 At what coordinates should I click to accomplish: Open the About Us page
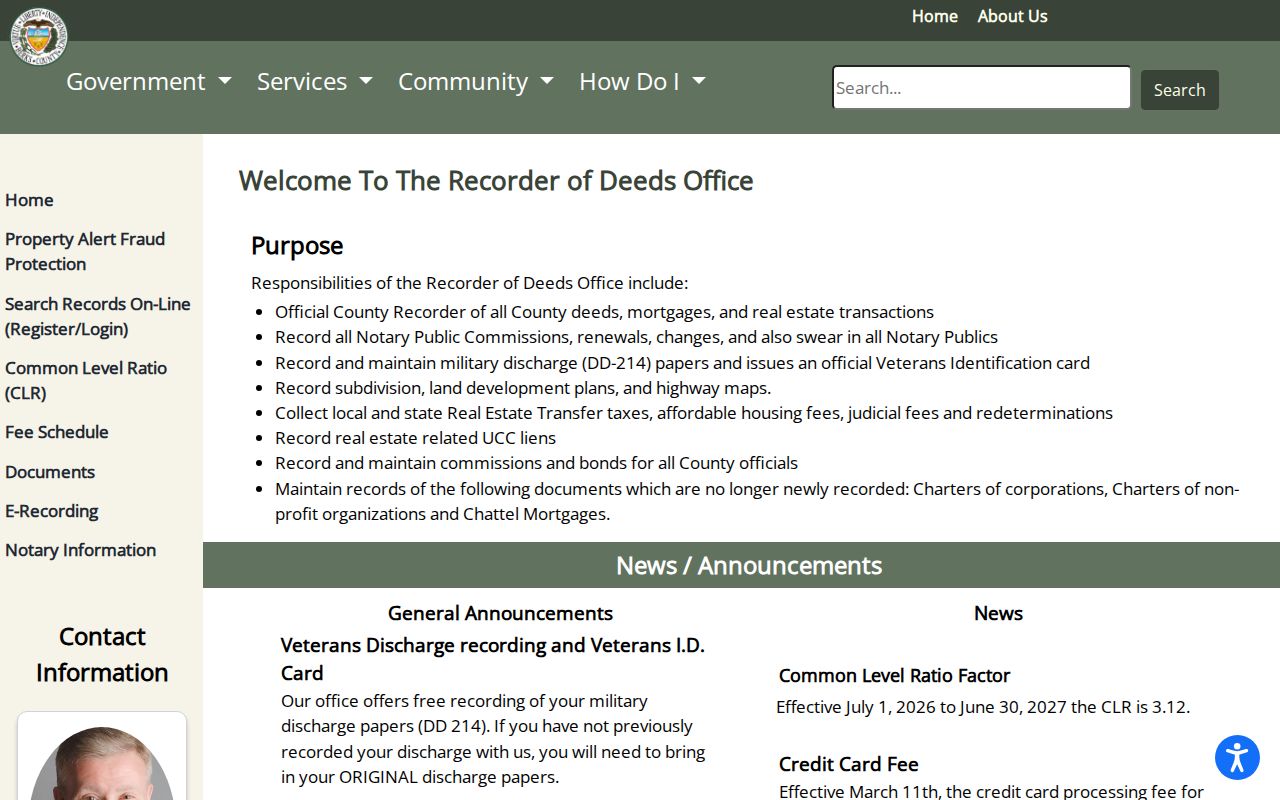click(x=1012, y=16)
